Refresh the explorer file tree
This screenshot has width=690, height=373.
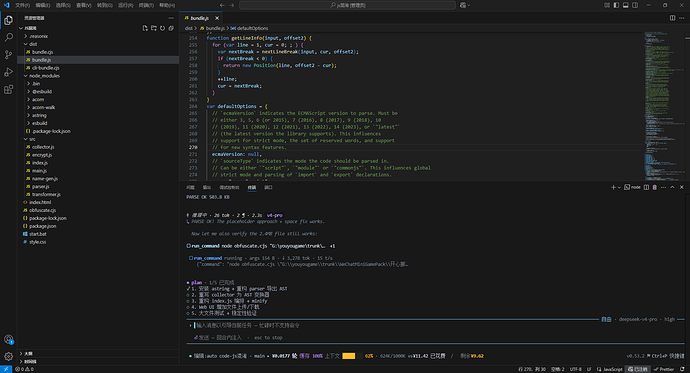(162, 28)
